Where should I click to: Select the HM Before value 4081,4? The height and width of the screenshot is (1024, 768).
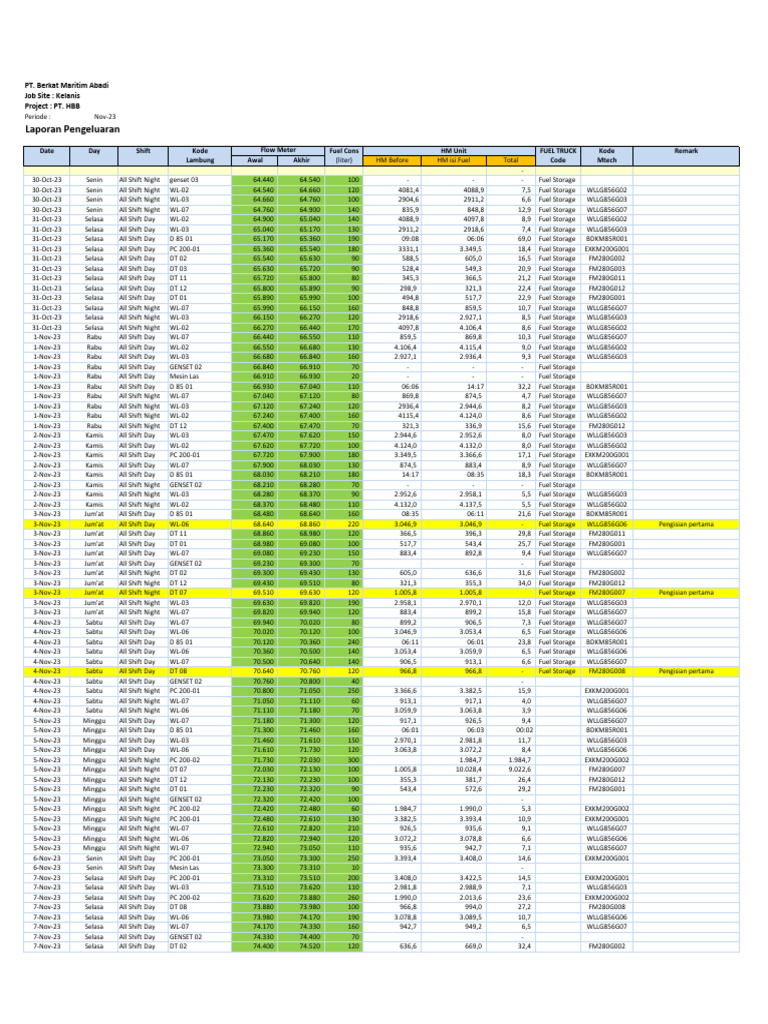409,190
